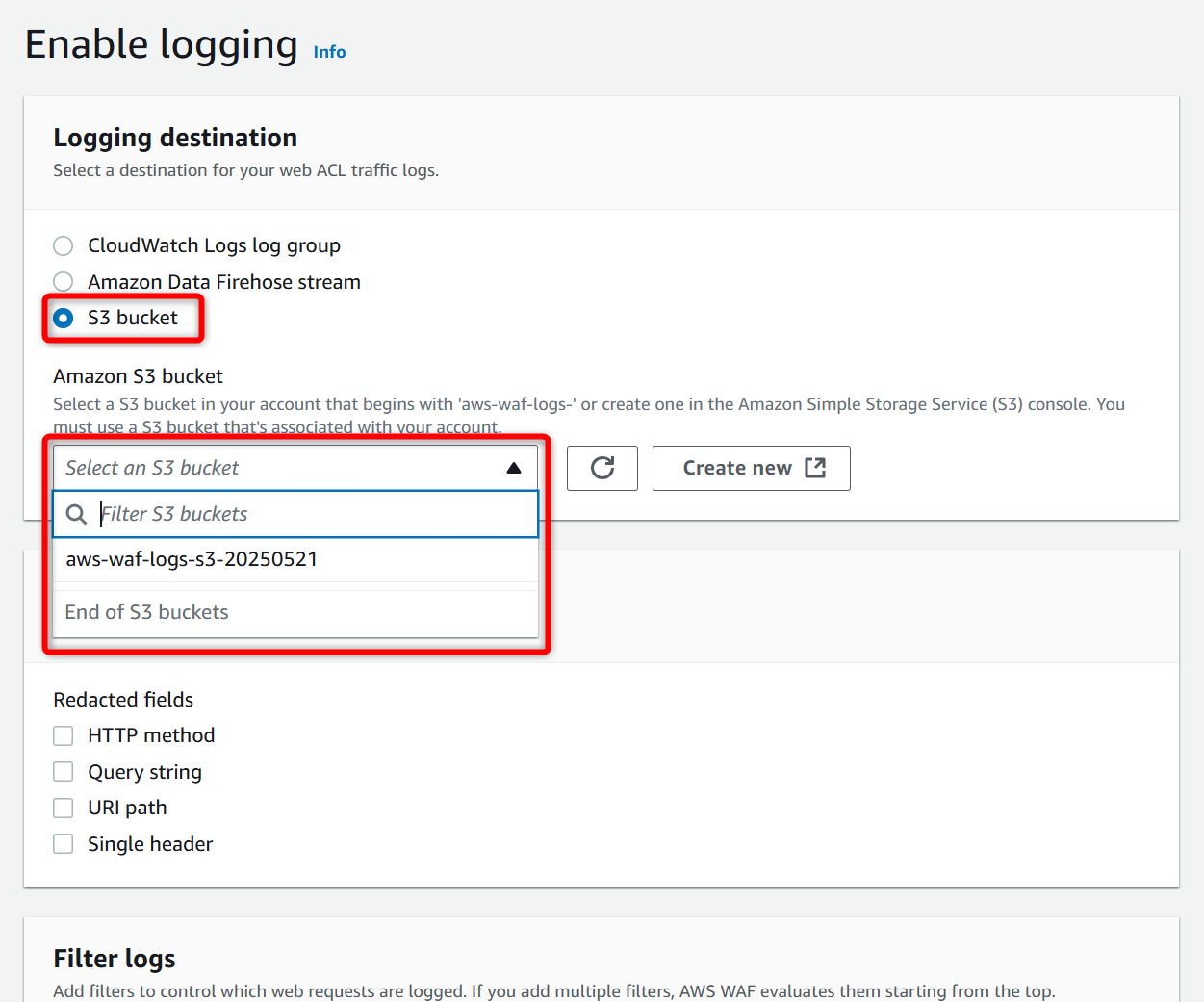1204x1002 pixels.
Task: Open the Info link beside Enable logging
Action: pos(329,52)
